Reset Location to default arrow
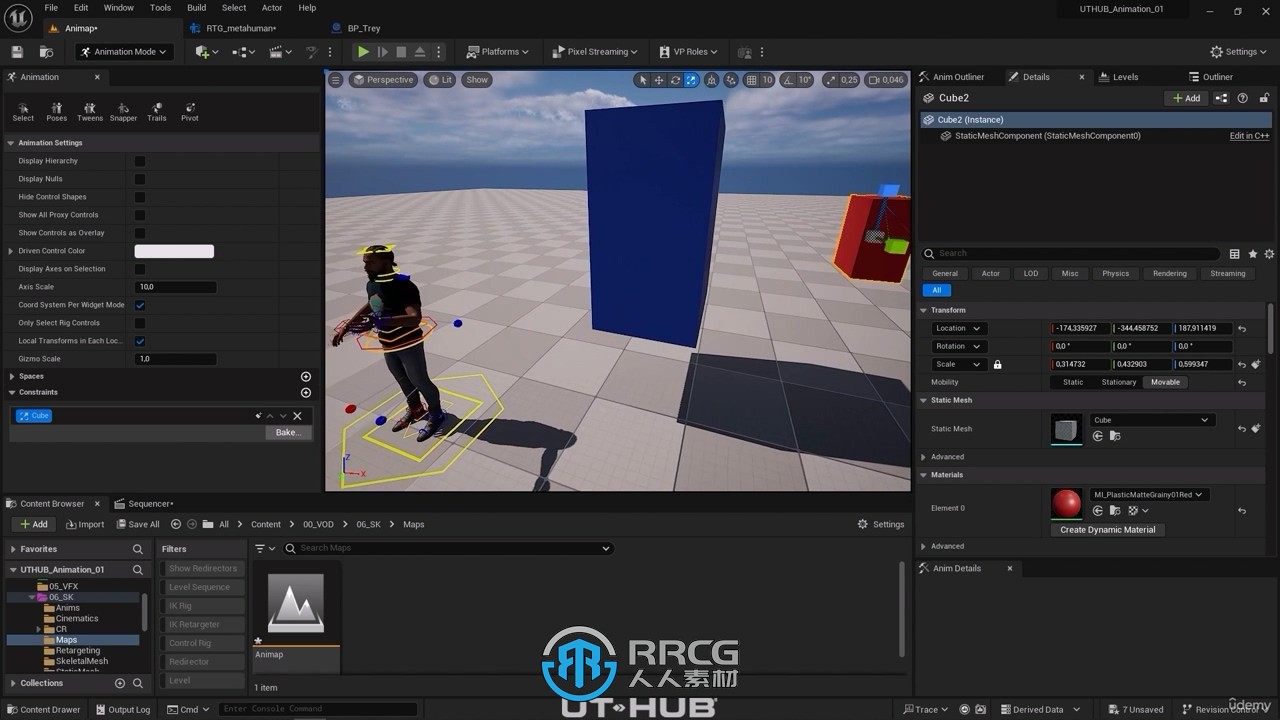1280x720 pixels. click(x=1242, y=328)
